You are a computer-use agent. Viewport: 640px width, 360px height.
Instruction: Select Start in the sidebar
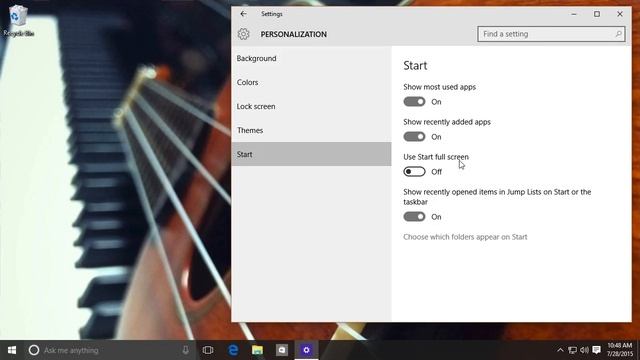[x=311, y=154]
